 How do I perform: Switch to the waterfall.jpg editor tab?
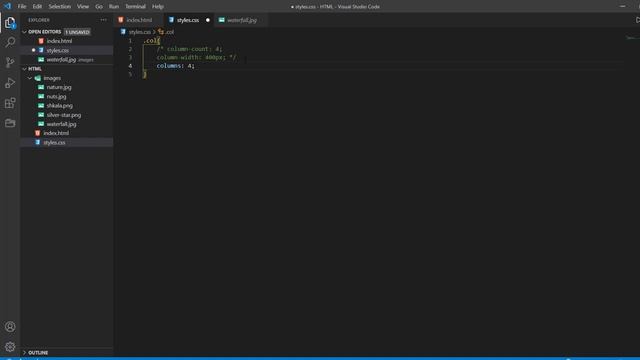(x=242, y=20)
